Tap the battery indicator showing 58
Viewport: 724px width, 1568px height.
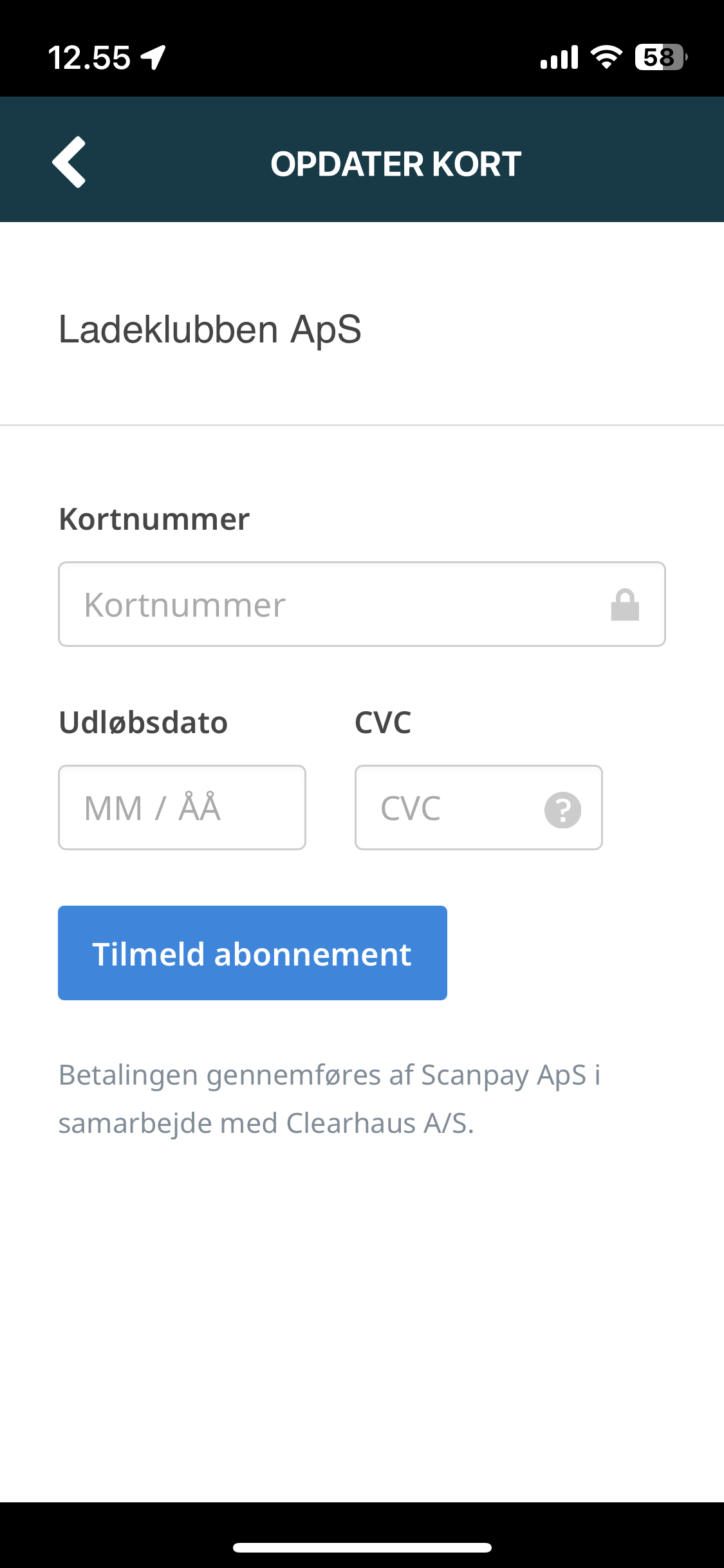coord(660,57)
